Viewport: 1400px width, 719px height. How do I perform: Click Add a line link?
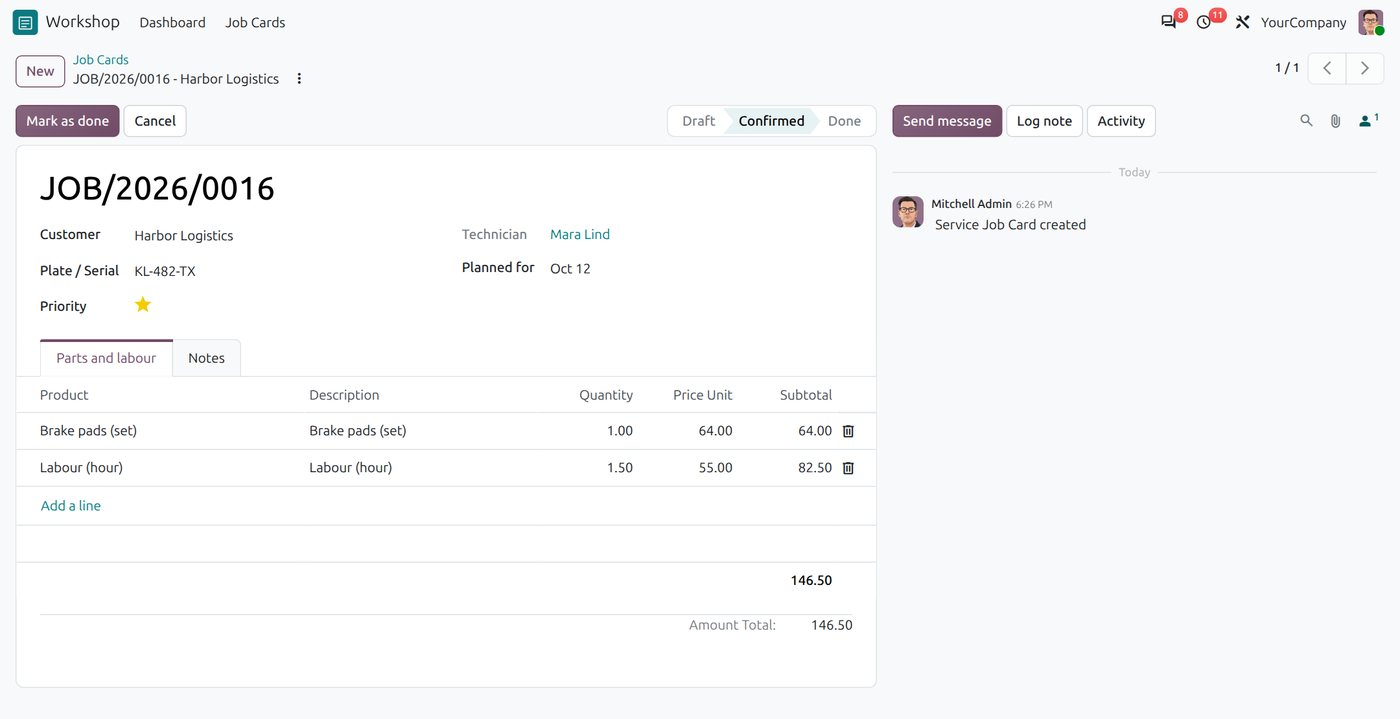click(x=71, y=506)
